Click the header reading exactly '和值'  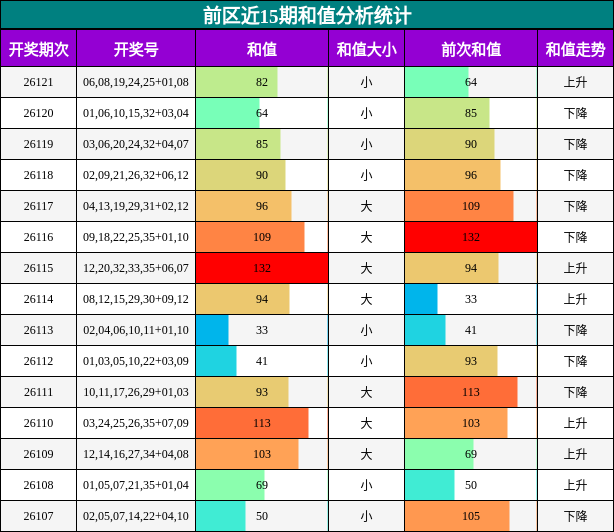(x=262, y=49)
